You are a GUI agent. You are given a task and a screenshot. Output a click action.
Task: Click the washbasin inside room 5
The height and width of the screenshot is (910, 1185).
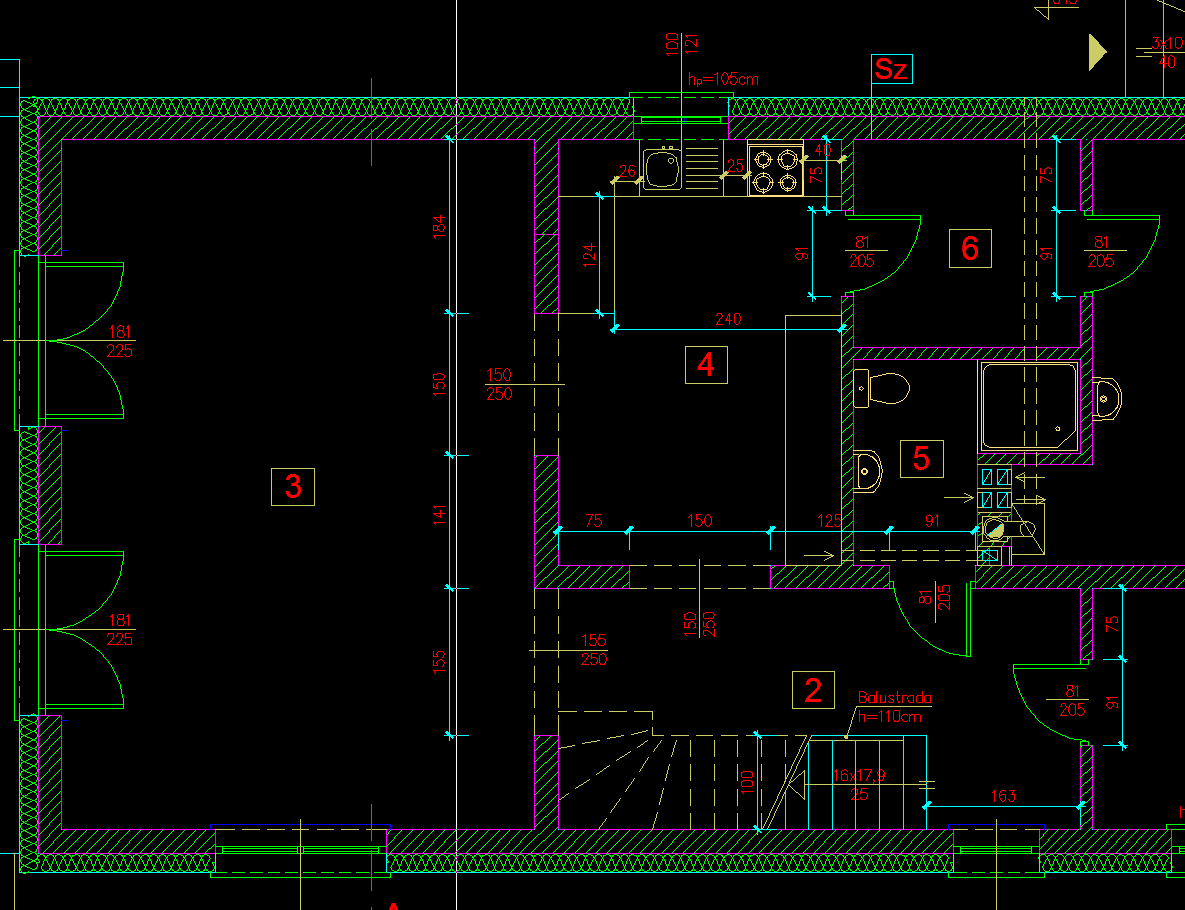[868, 470]
